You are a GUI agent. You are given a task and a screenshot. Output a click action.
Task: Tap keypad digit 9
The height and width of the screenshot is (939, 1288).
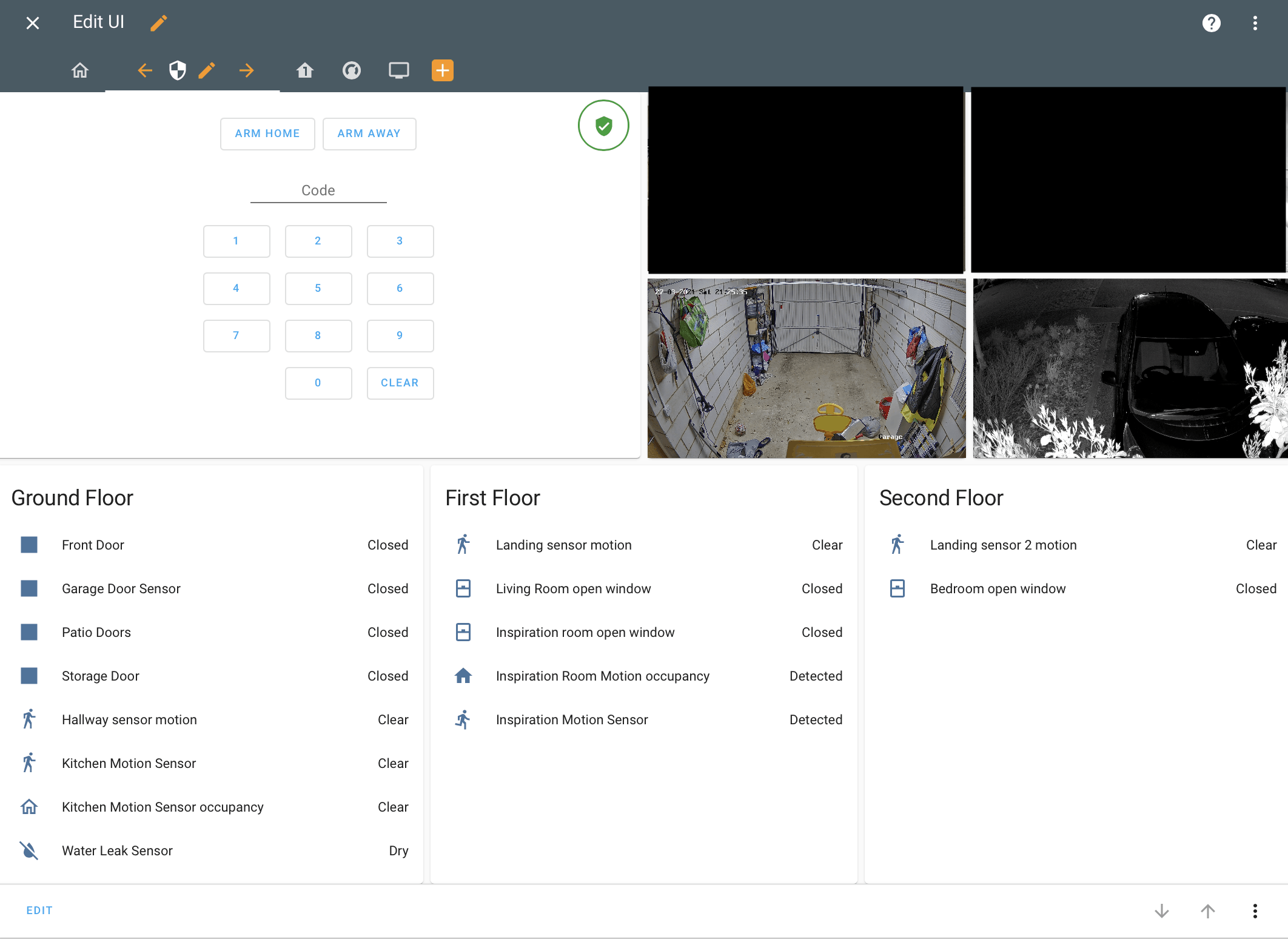point(400,335)
